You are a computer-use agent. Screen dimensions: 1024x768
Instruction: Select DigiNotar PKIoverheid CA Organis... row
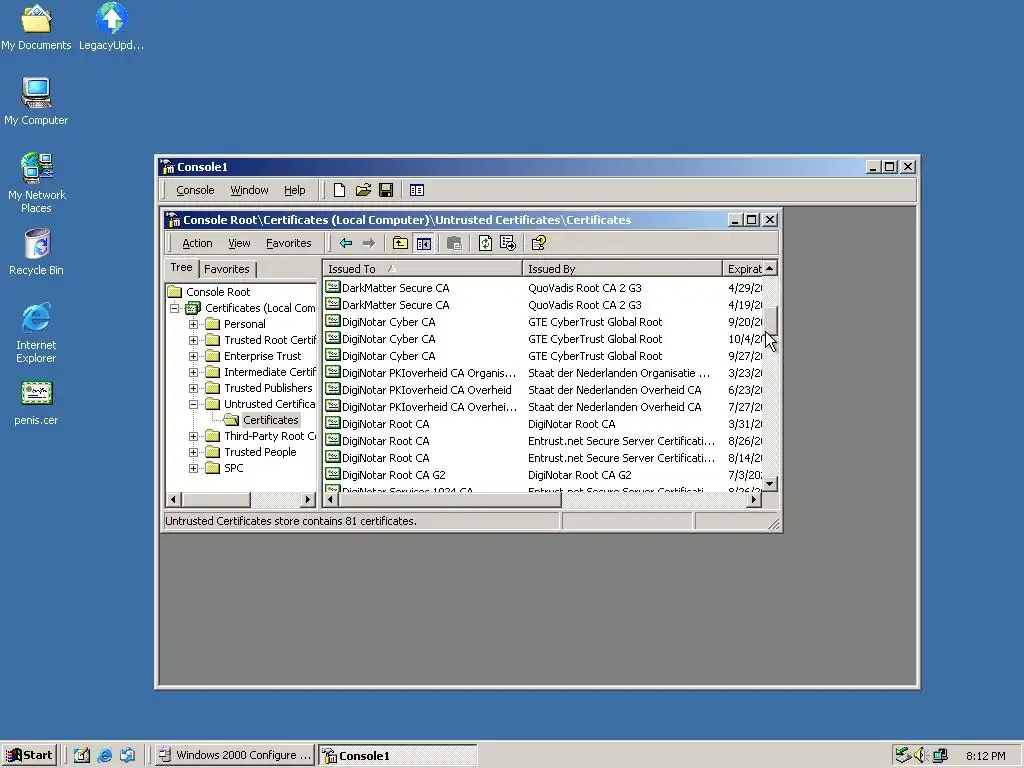click(543, 373)
